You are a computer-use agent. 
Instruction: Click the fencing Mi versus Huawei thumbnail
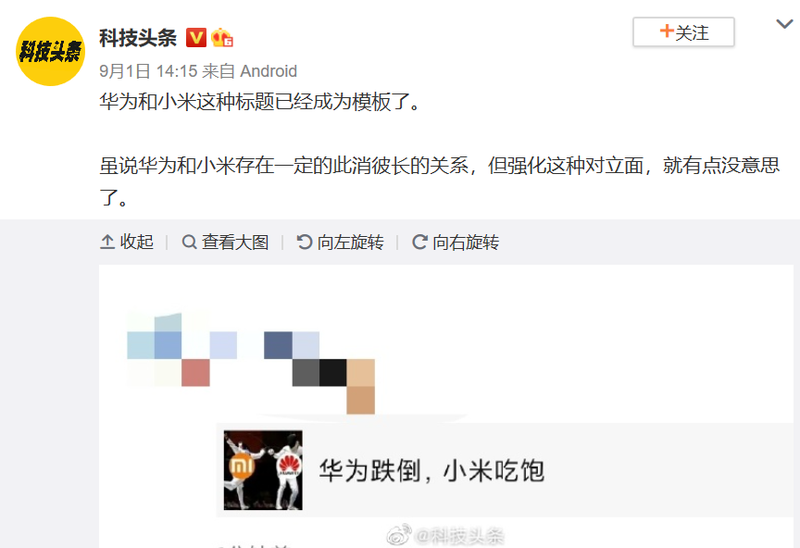coord(263,470)
